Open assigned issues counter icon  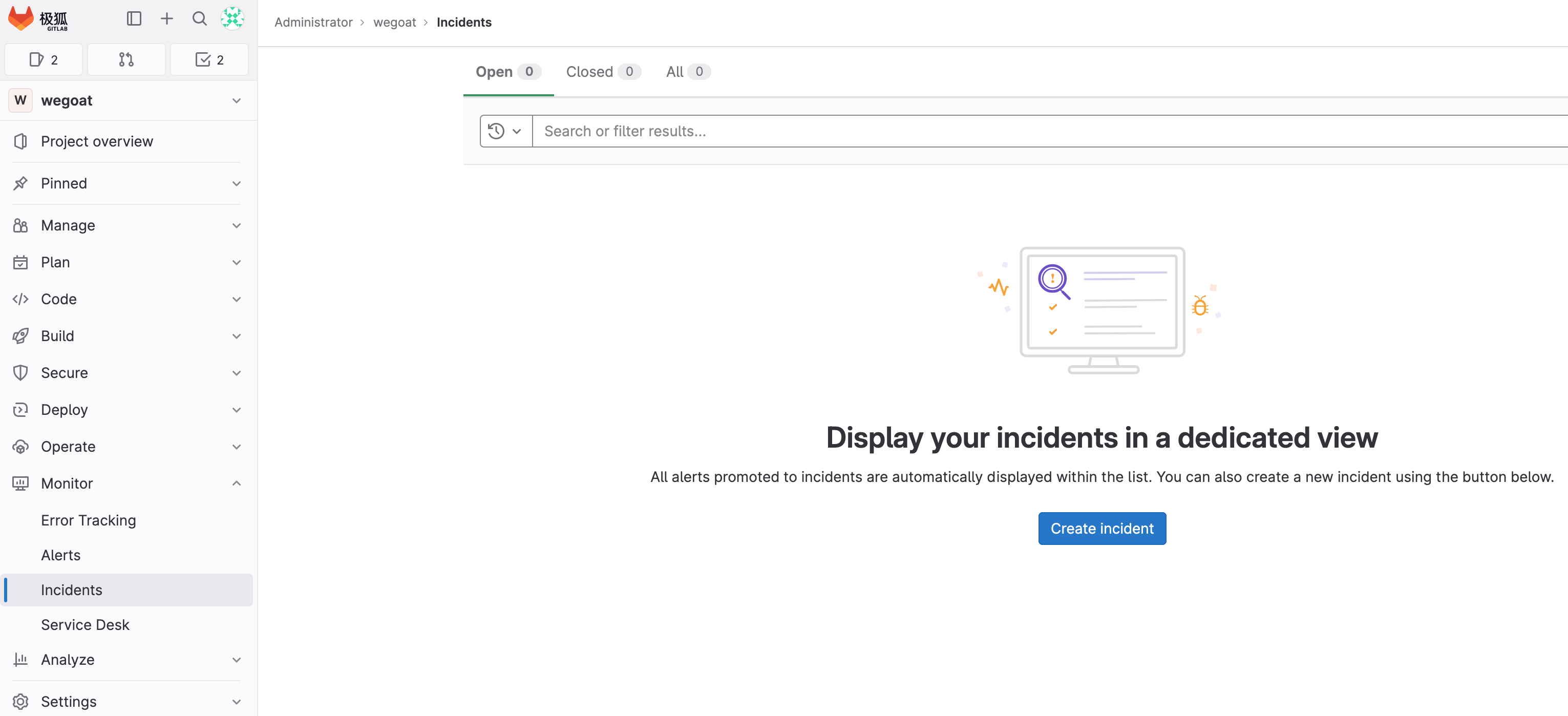pos(44,59)
